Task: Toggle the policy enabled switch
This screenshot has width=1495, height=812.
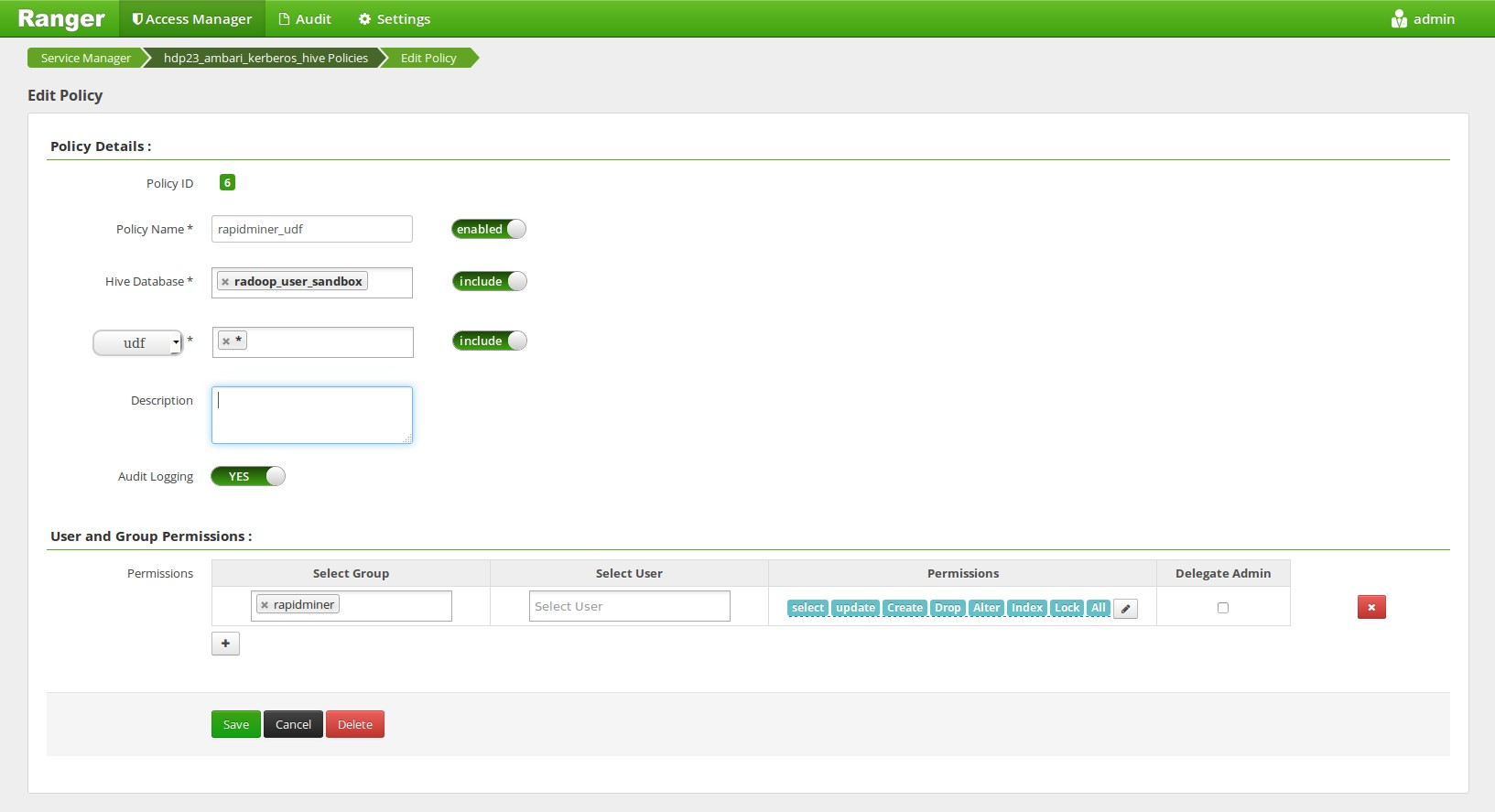Action: pyautogui.click(x=489, y=229)
